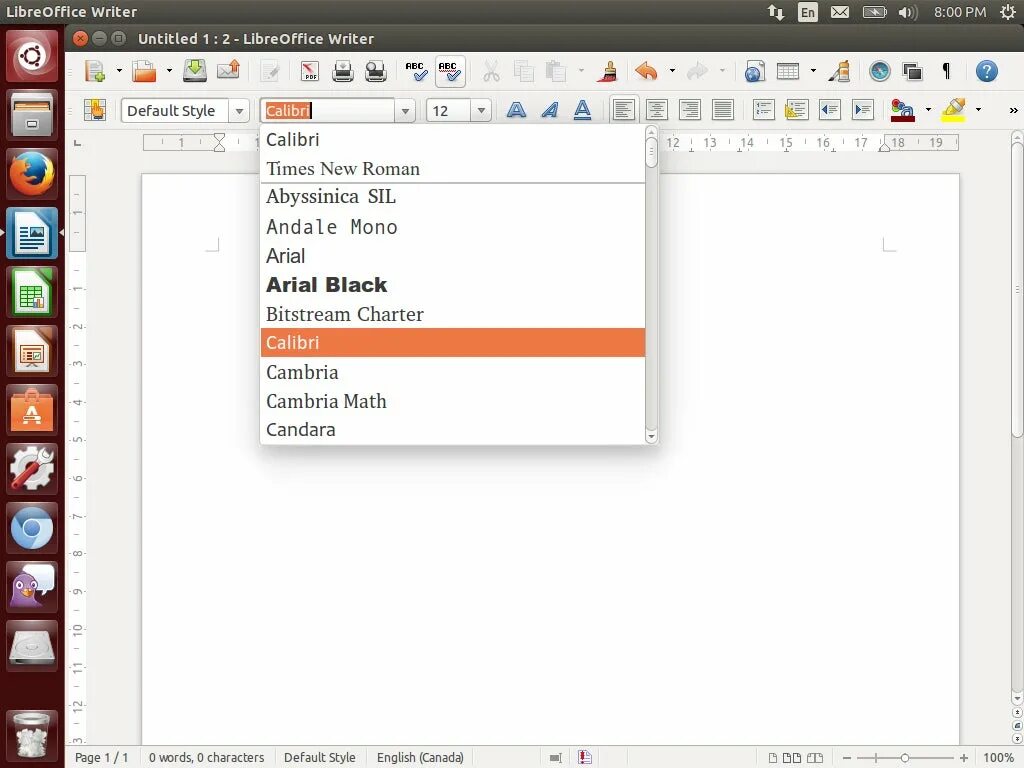Open LibreOffice Calc from launcher
Image resolution: width=1024 pixels, height=768 pixels.
(x=31, y=292)
